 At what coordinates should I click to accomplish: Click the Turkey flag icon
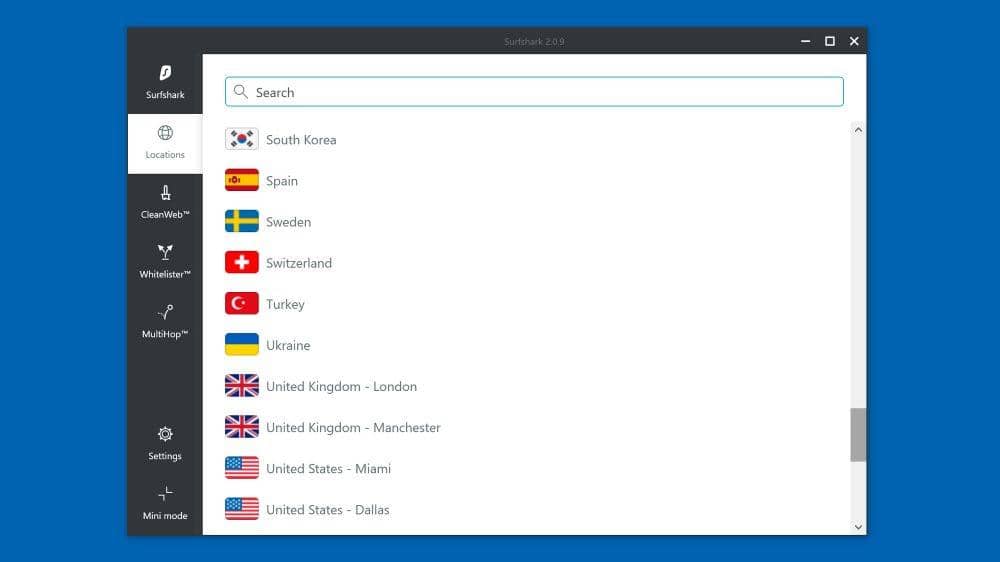242,304
